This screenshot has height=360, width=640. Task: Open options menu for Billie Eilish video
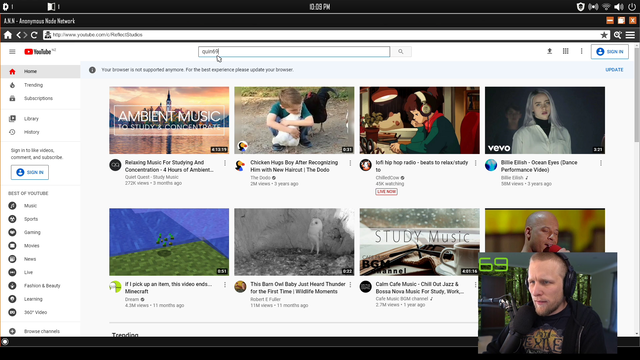coord(601,163)
